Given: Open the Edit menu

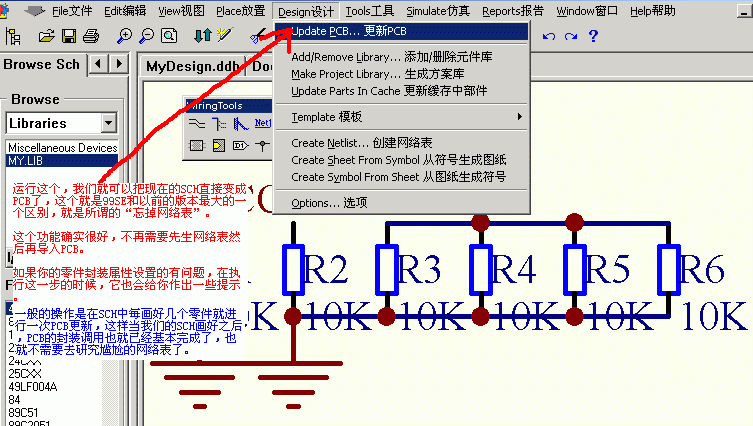Looking at the screenshot, I should (x=125, y=11).
